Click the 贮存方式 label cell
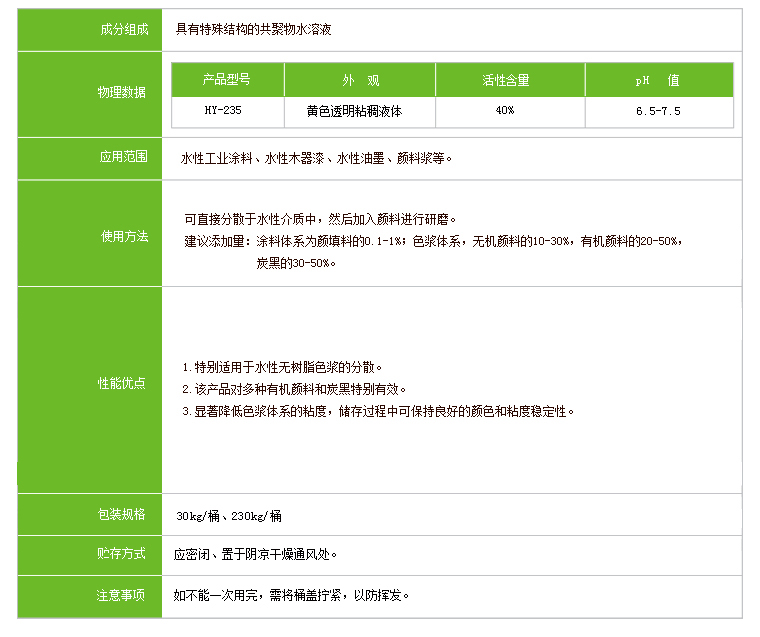The image size is (760, 637). coord(121,553)
